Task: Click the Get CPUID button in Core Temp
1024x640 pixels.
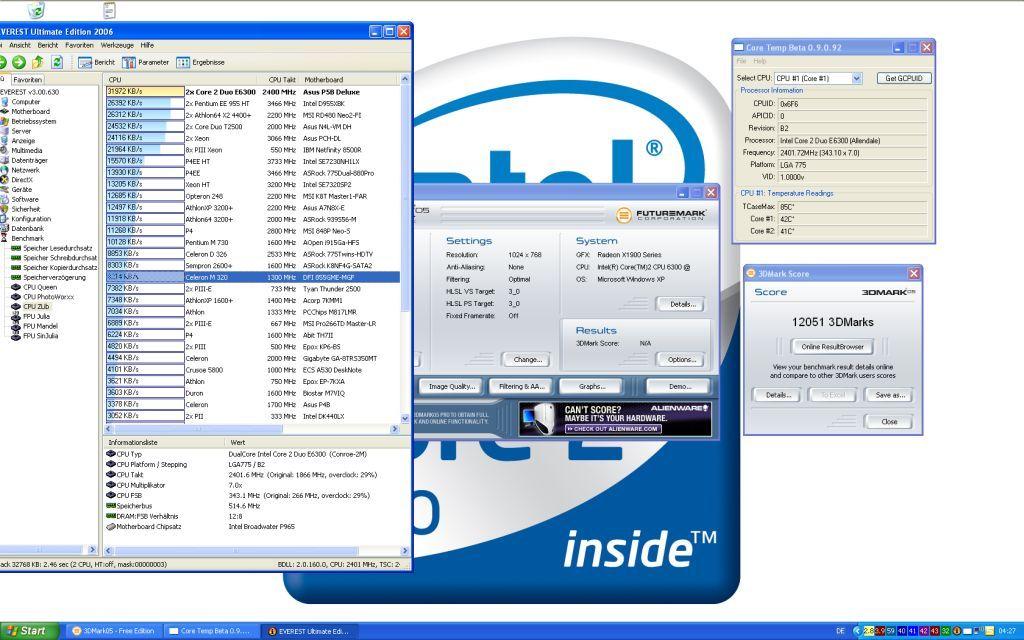Action: [904, 78]
